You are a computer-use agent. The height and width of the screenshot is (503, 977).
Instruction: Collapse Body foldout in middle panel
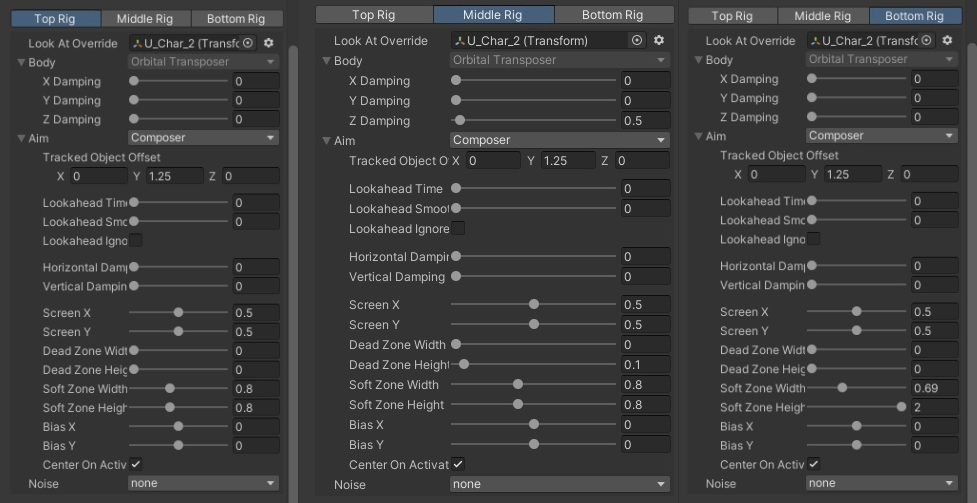(x=326, y=61)
